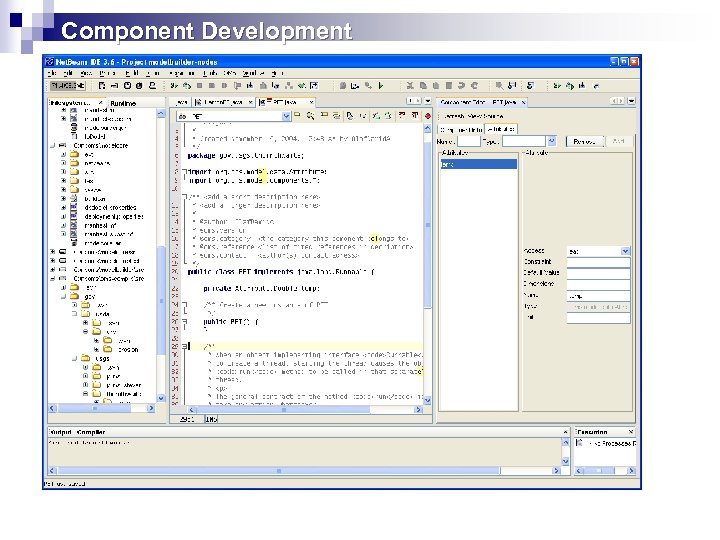Image resolution: width=720 pixels, height=540 pixels.
Task: Click the Name input field above Attributes
Action: [x=468, y=141]
